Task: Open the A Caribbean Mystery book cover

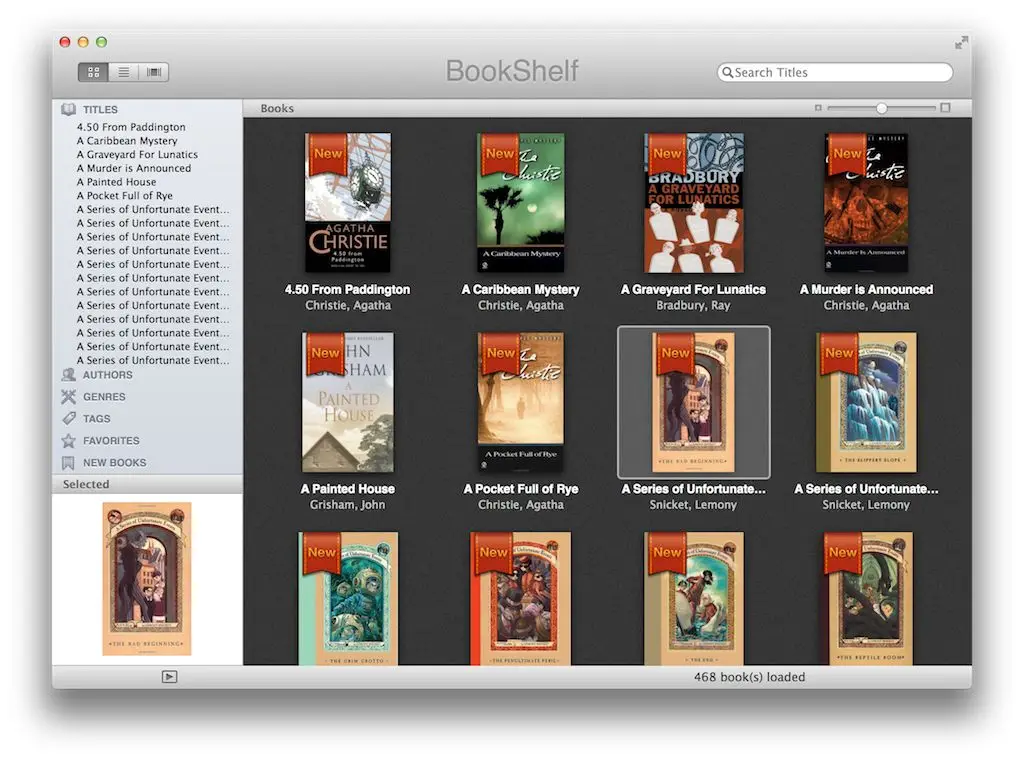Action: pyautogui.click(x=520, y=202)
